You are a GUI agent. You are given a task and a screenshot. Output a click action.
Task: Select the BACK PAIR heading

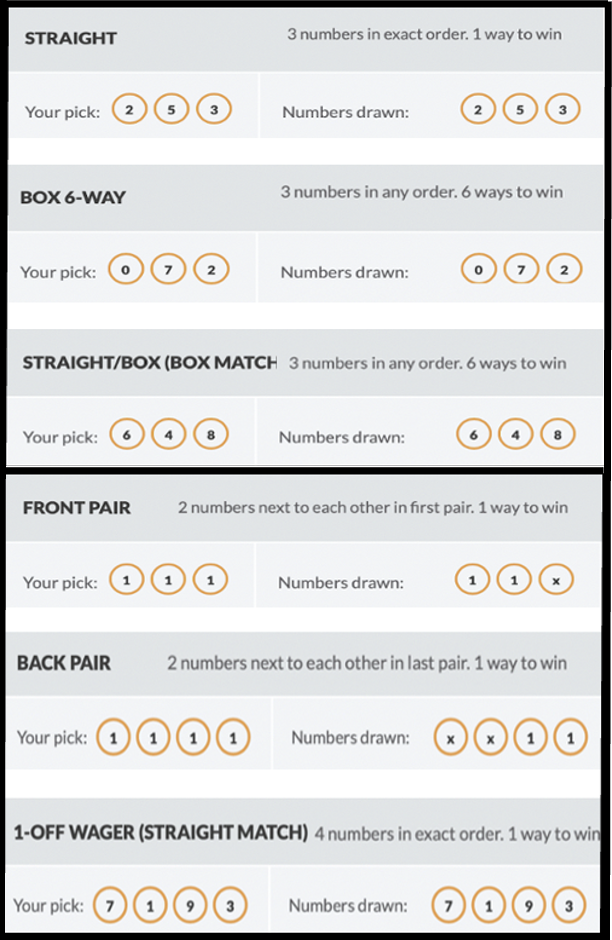[x=64, y=663]
